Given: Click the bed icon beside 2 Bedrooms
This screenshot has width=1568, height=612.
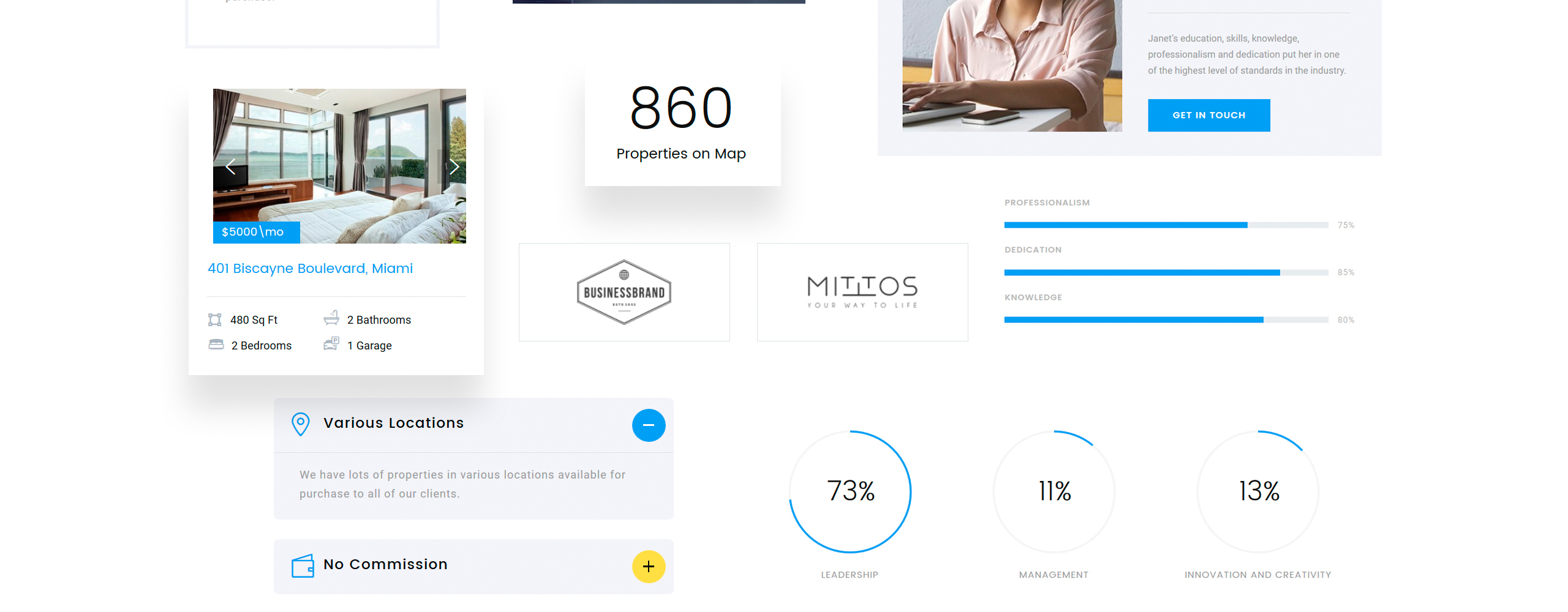Looking at the screenshot, I should (216, 345).
